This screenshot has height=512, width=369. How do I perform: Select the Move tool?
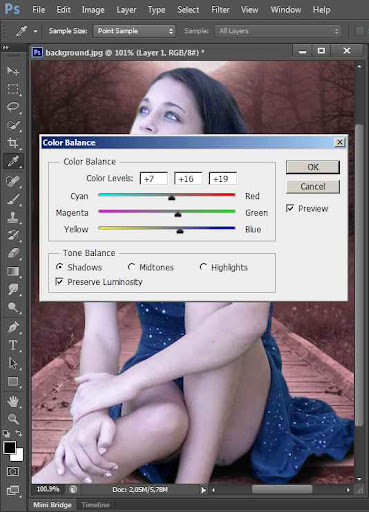coord(13,71)
